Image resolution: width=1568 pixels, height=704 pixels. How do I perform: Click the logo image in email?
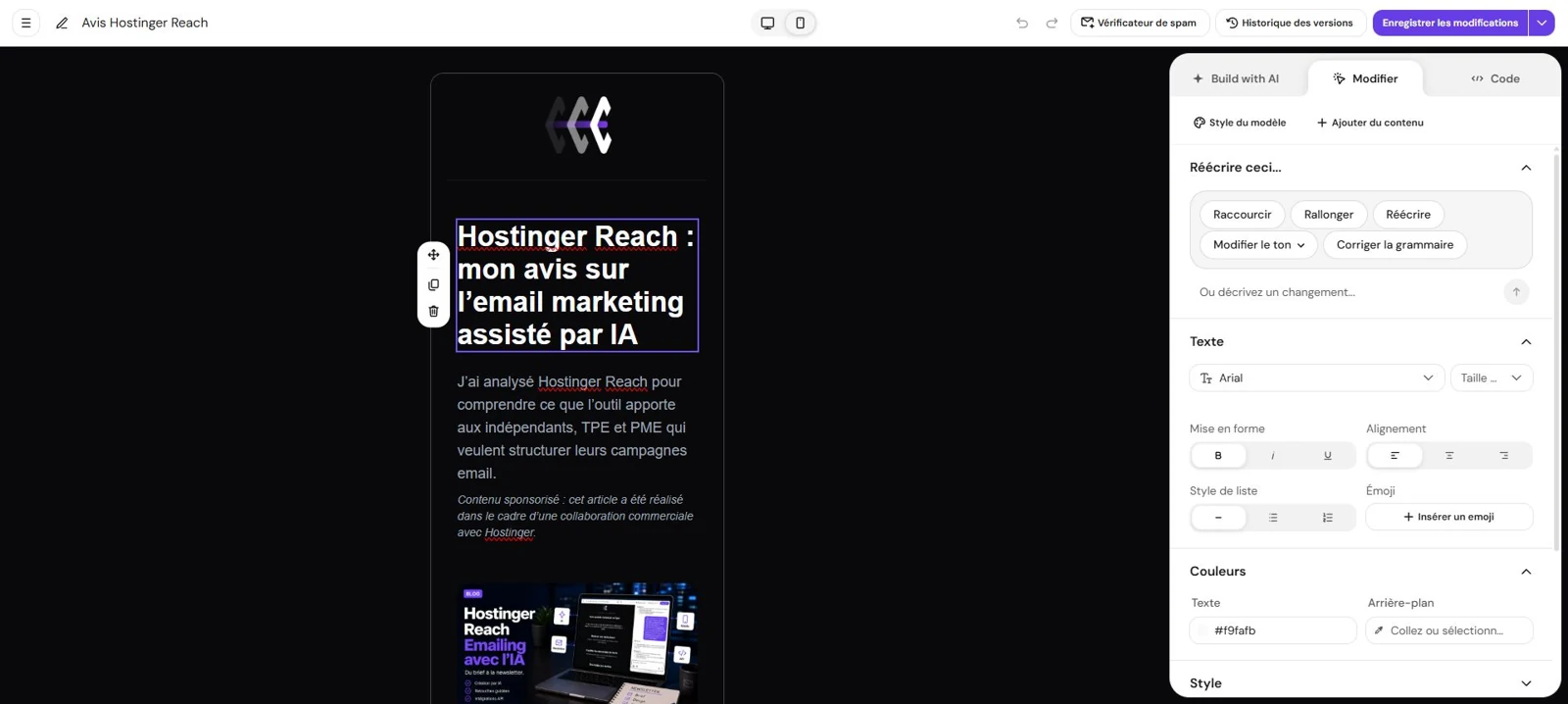pyautogui.click(x=578, y=125)
